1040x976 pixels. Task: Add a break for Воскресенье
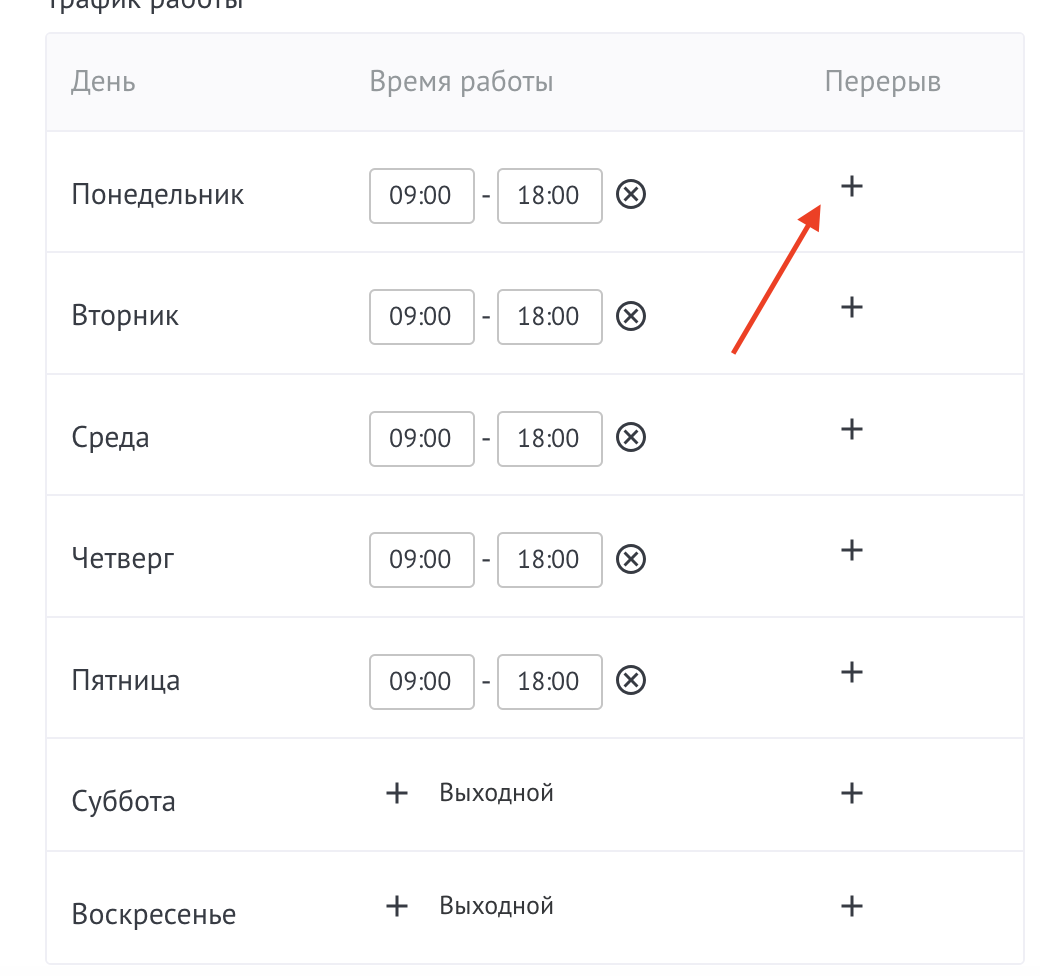(x=851, y=906)
